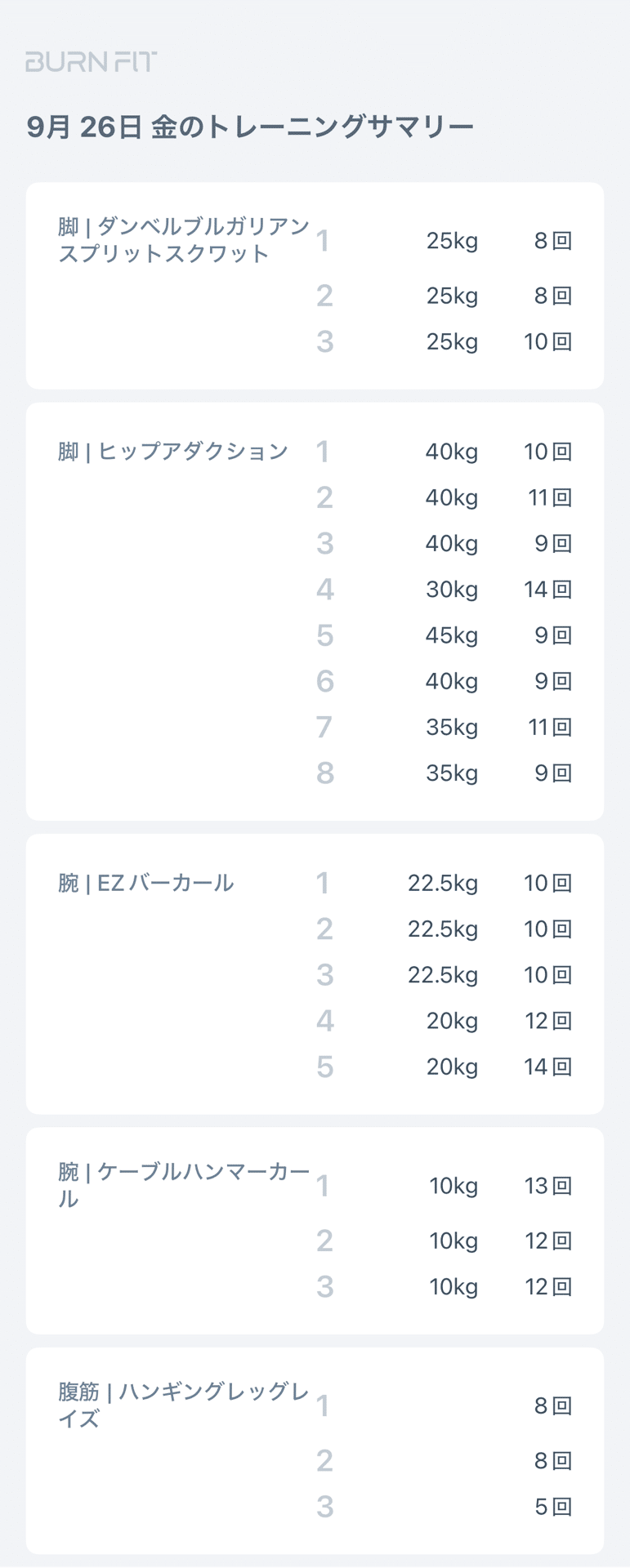The image size is (630, 1568).
Task: Click the 45kg weight in ヒップアダクション
Action: pos(451,635)
